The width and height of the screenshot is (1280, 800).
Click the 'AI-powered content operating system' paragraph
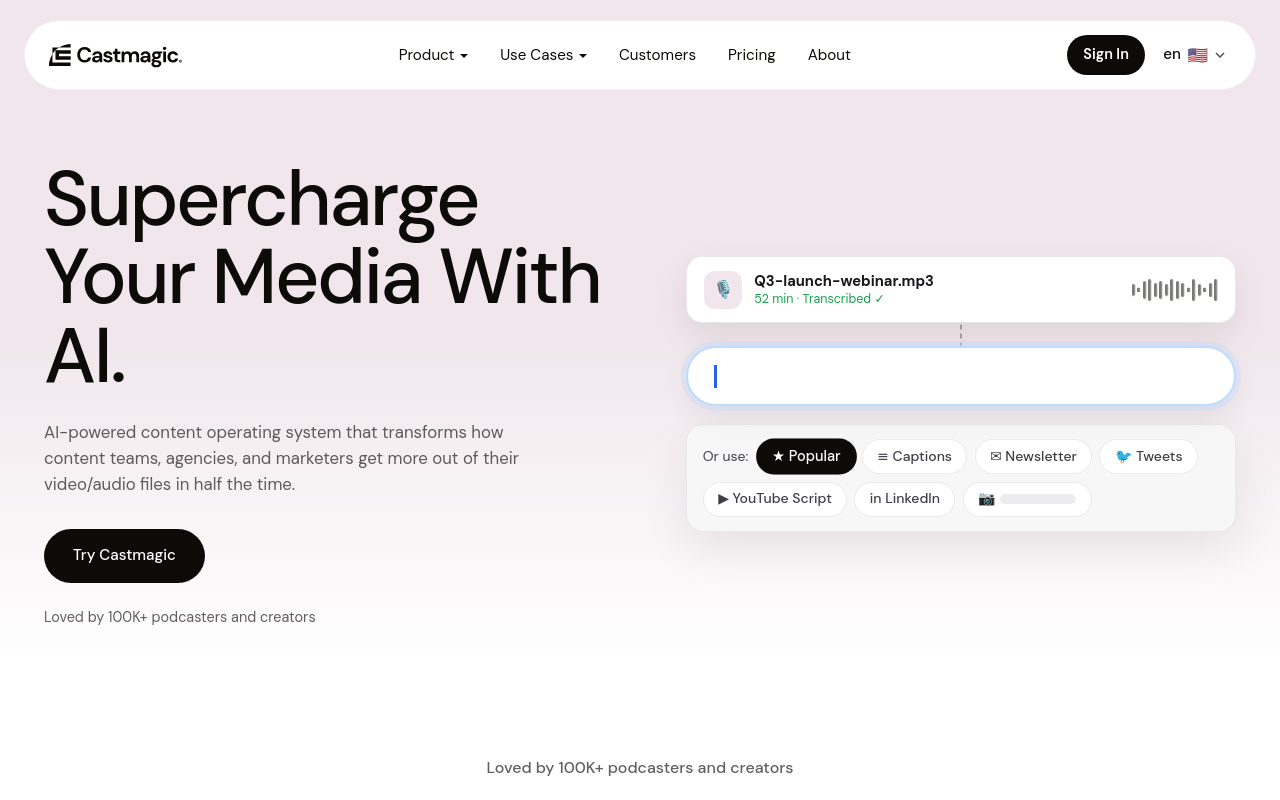click(282, 458)
